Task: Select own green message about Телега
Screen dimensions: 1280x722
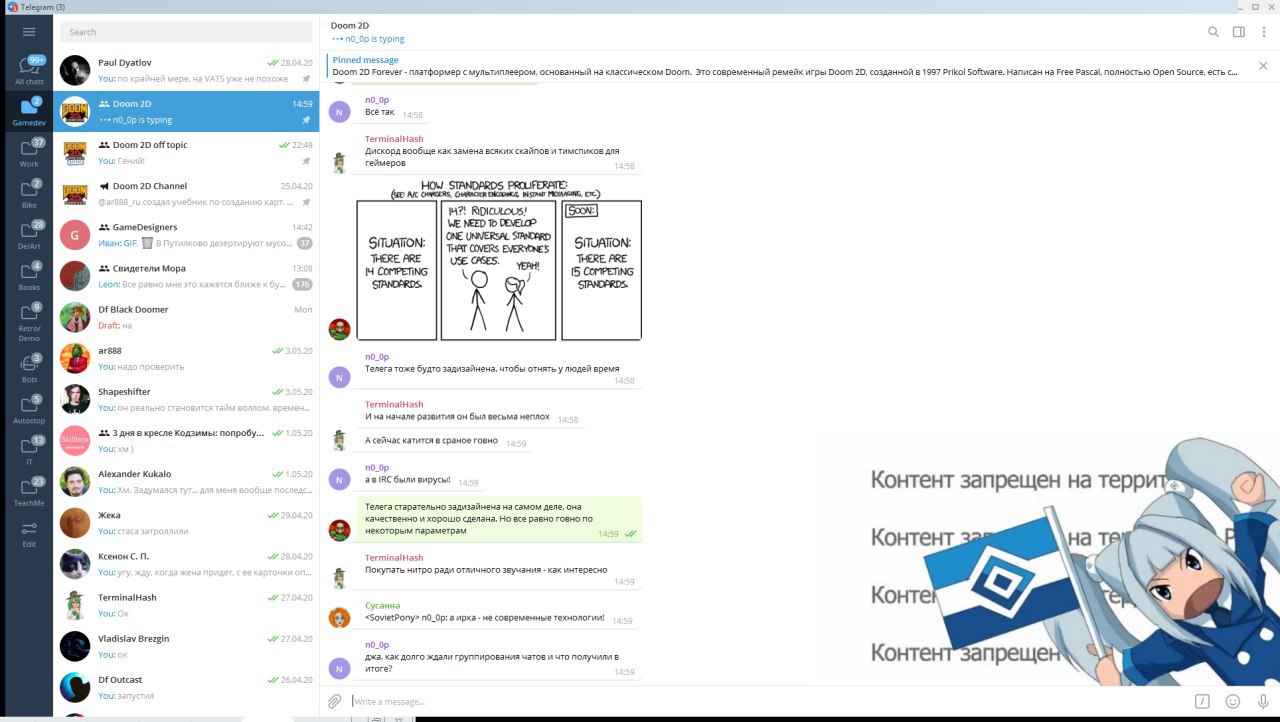Action: click(499, 519)
